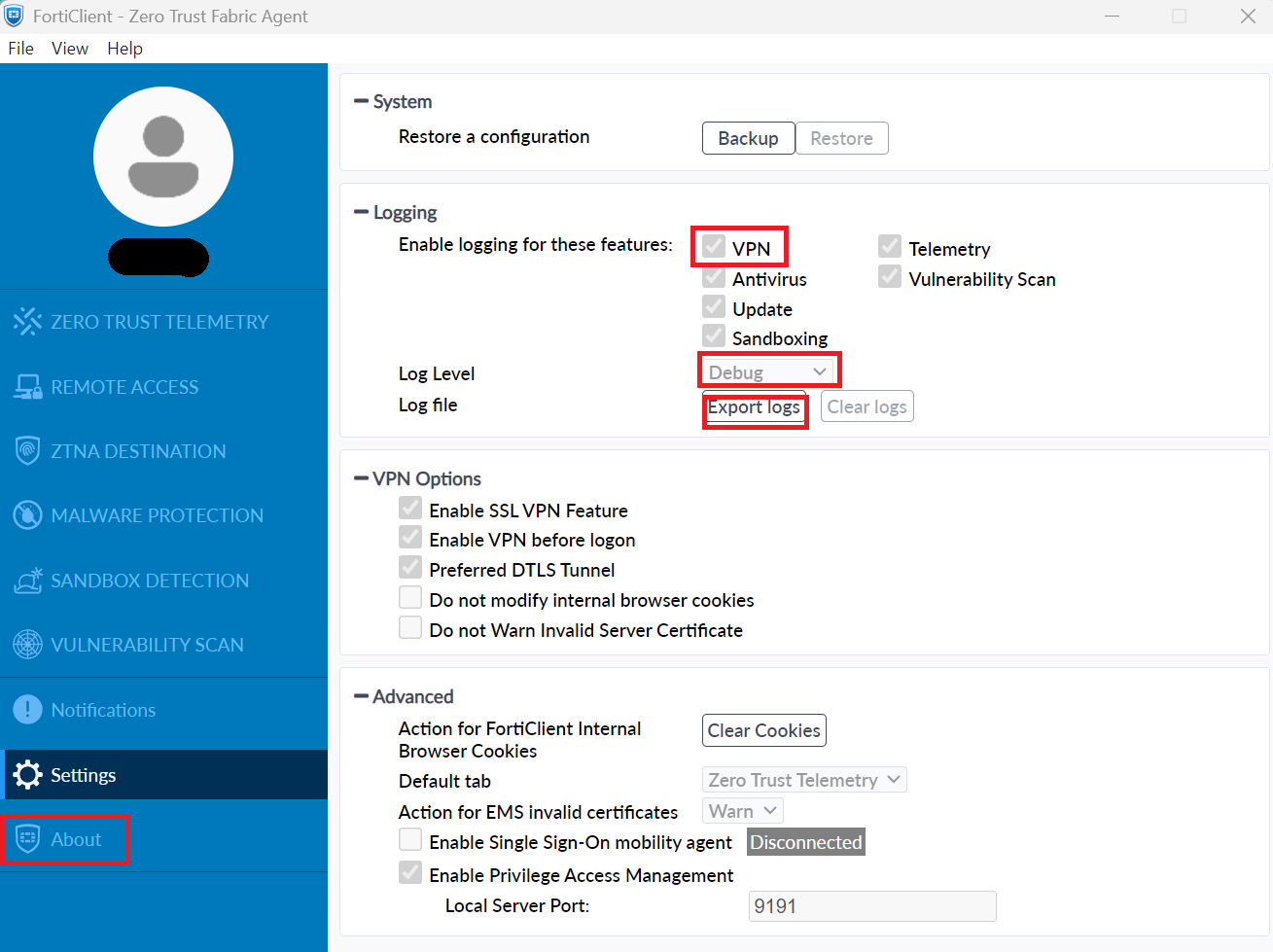Click the Clear Cookies button

(x=764, y=730)
